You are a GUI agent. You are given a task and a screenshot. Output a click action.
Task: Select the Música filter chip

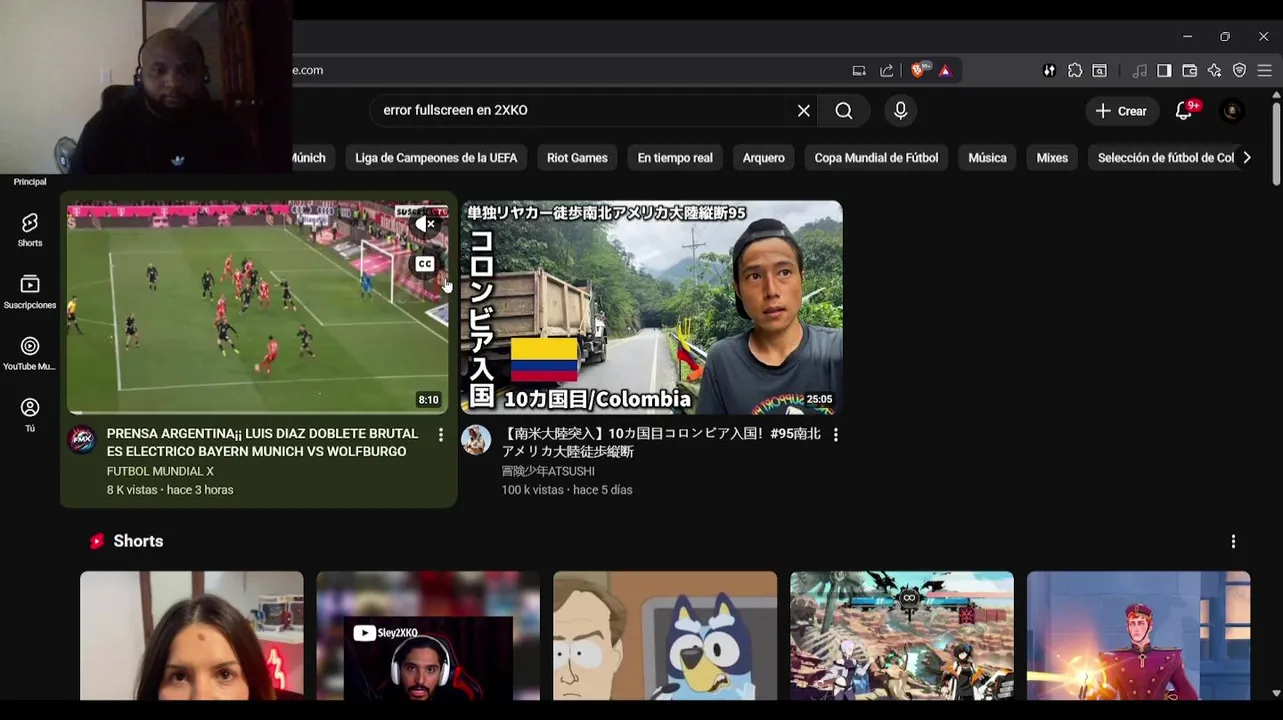pos(987,158)
